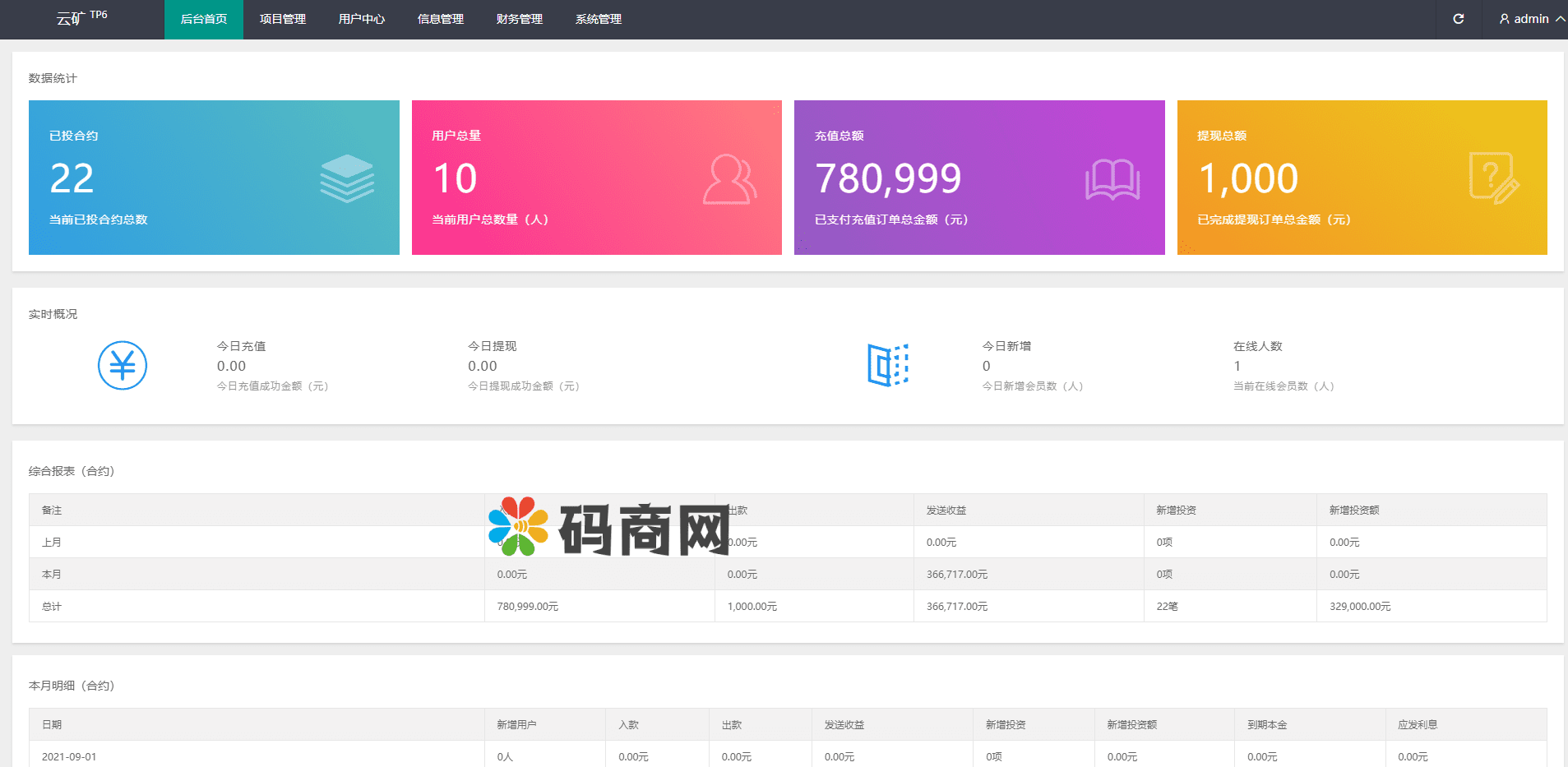Click the 云矿 TP6 logo text

(81, 18)
